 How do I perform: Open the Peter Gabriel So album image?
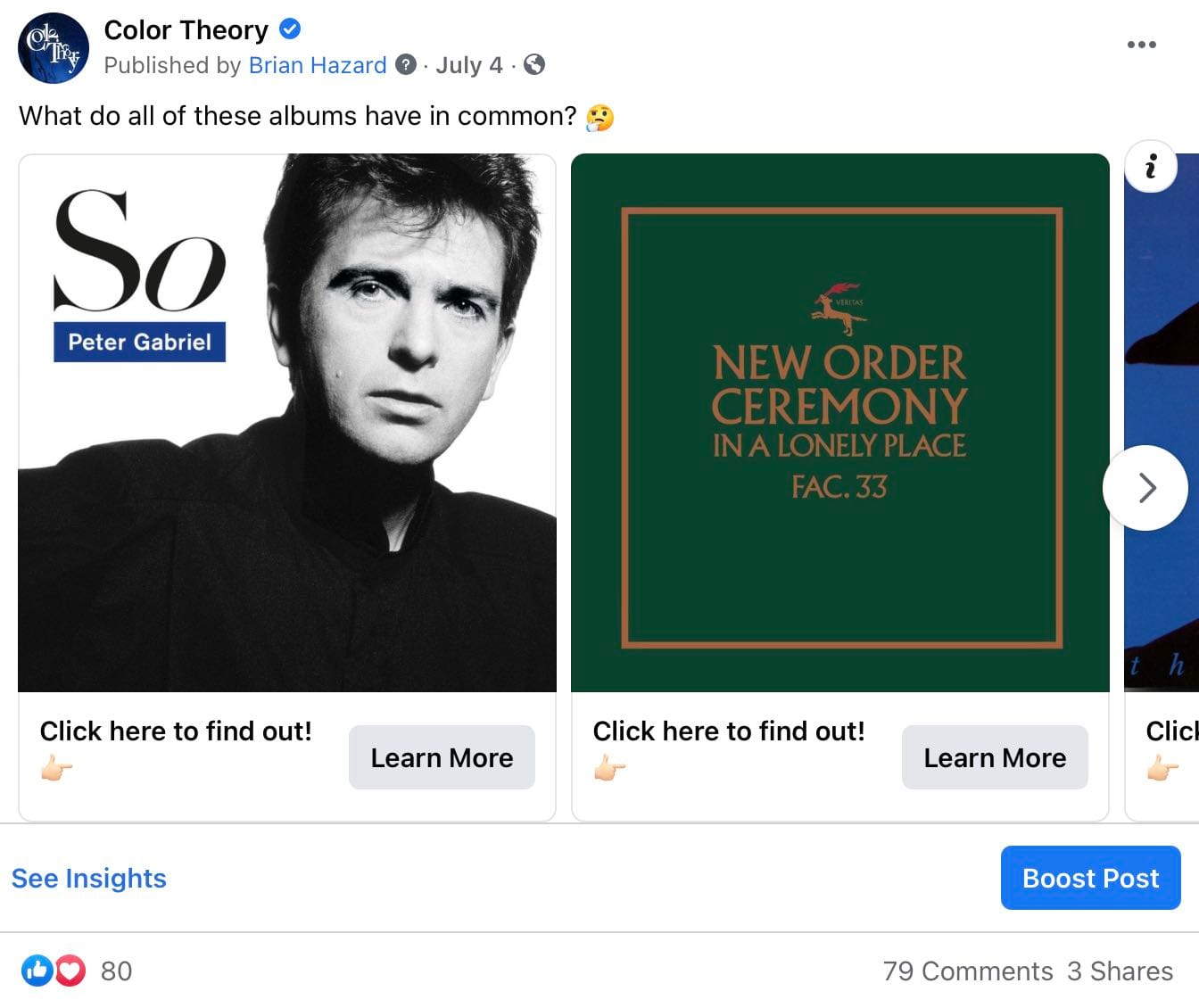287,423
